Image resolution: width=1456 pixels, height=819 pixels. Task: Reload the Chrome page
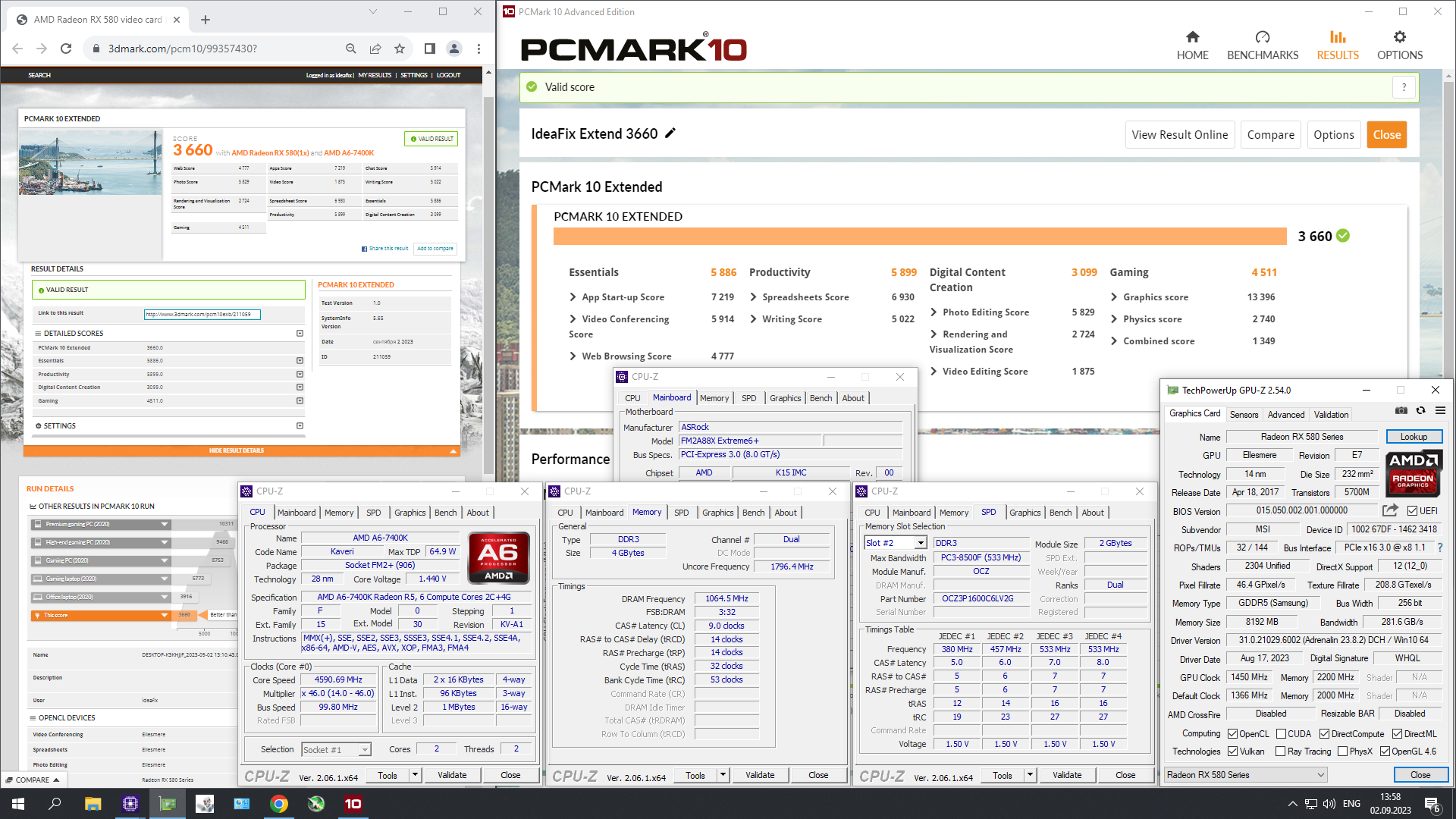(x=66, y=49)
